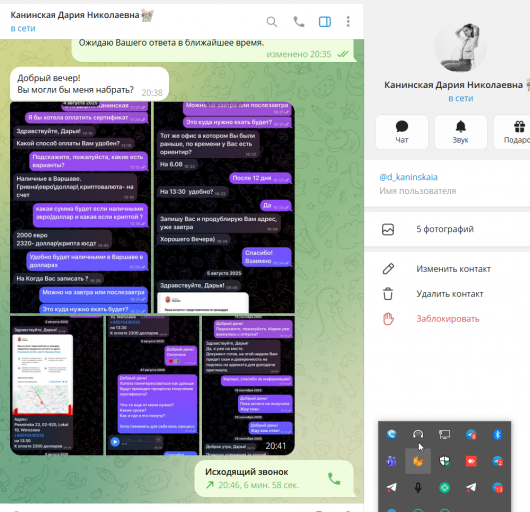The image size is (530, 512).
Task: Click the blue phone tray icon
Action: click(391, 434)
